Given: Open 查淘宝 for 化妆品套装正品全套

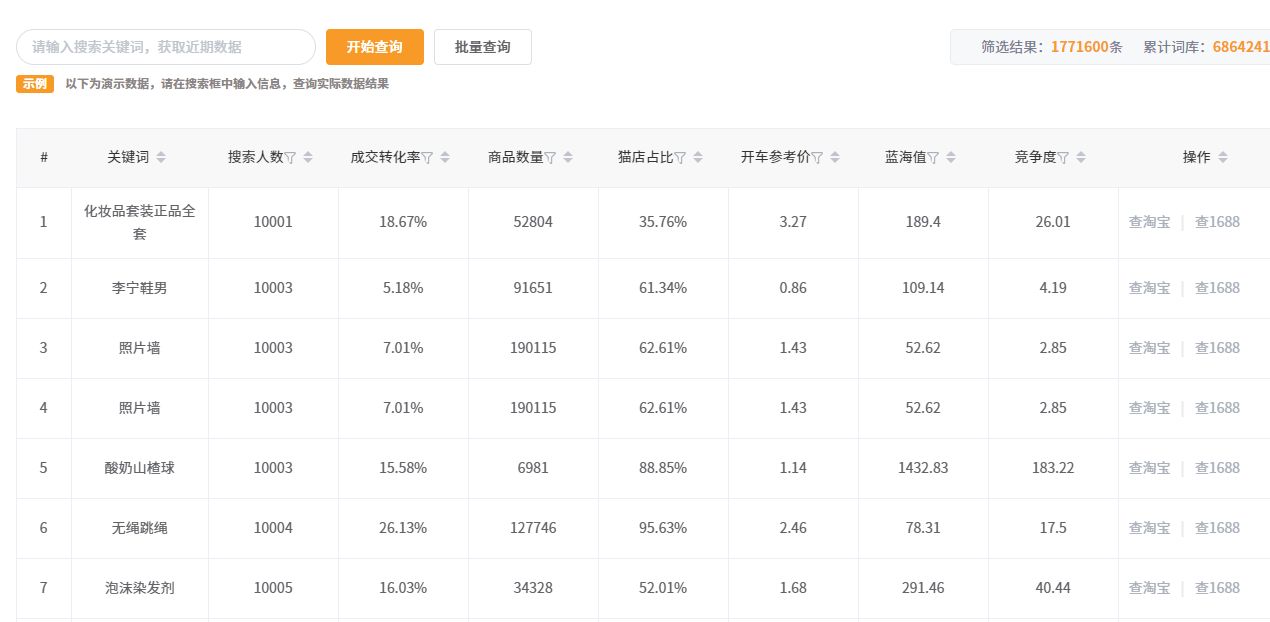Looking at the screenshot, I should (1148, 222).
